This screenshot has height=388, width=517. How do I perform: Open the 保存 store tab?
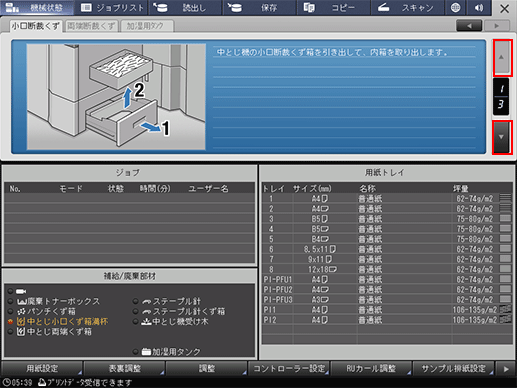coord(259,8)
